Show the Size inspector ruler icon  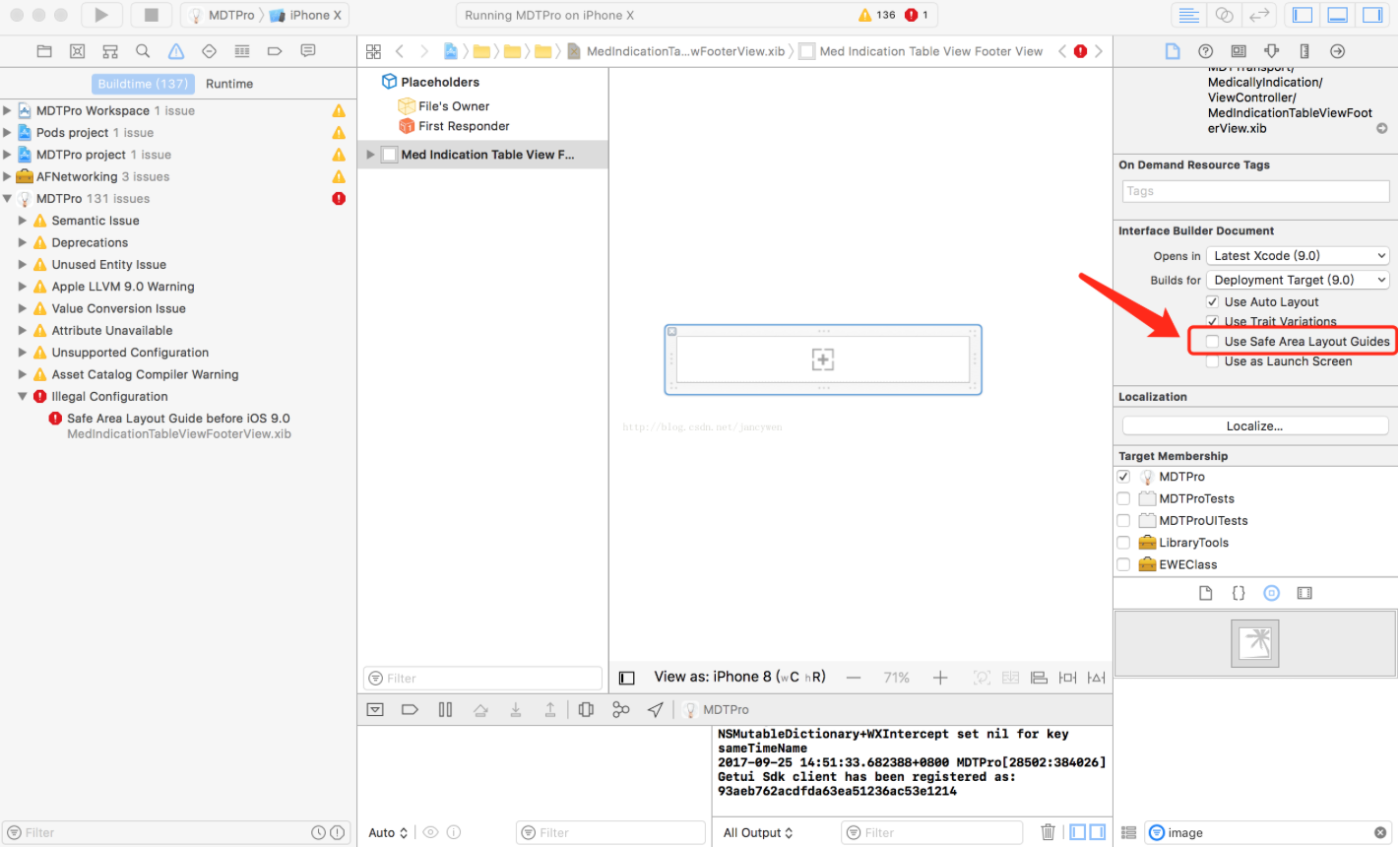pos(1305,51)
